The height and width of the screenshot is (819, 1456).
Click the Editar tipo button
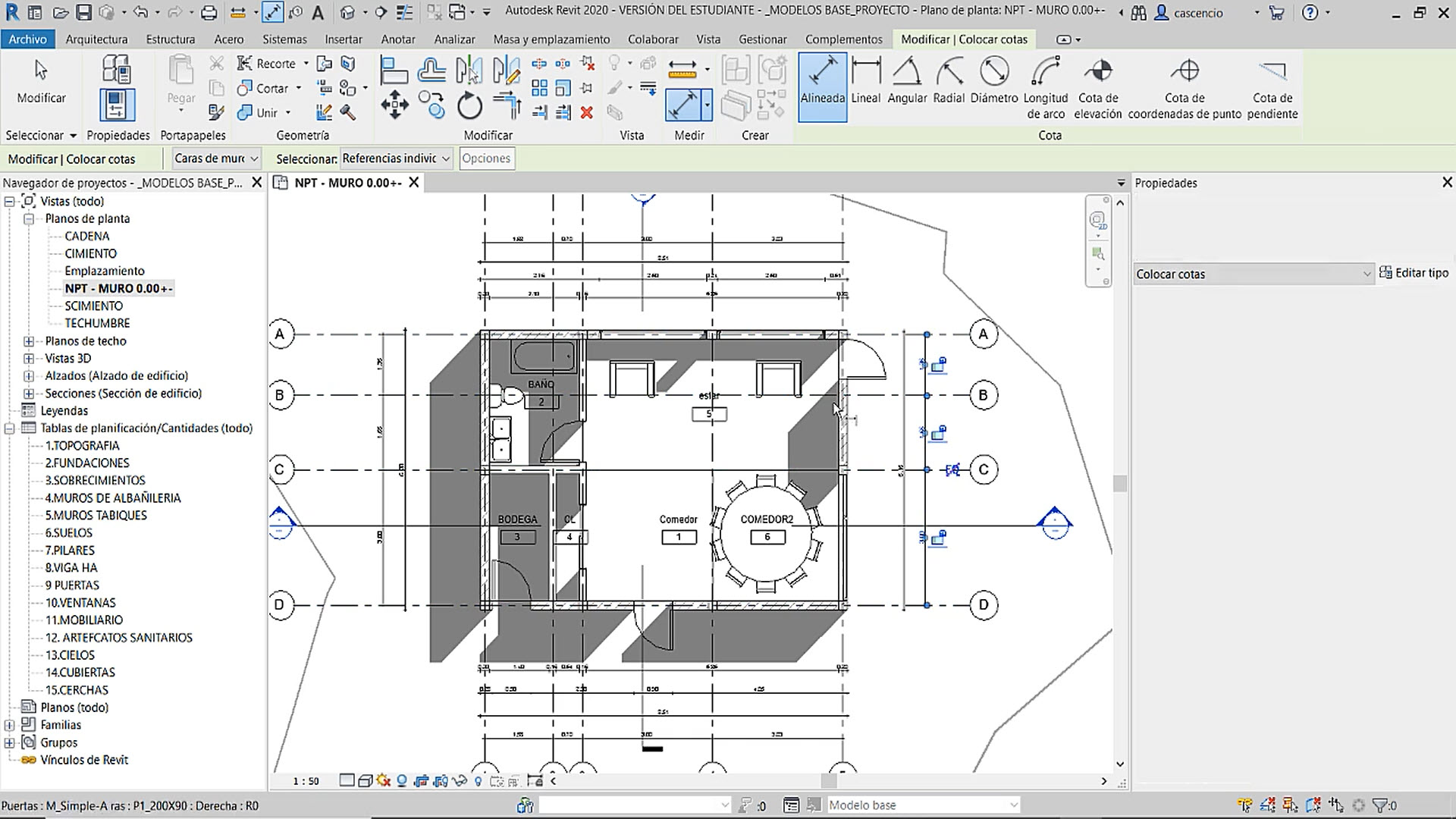pos(1414,273)
